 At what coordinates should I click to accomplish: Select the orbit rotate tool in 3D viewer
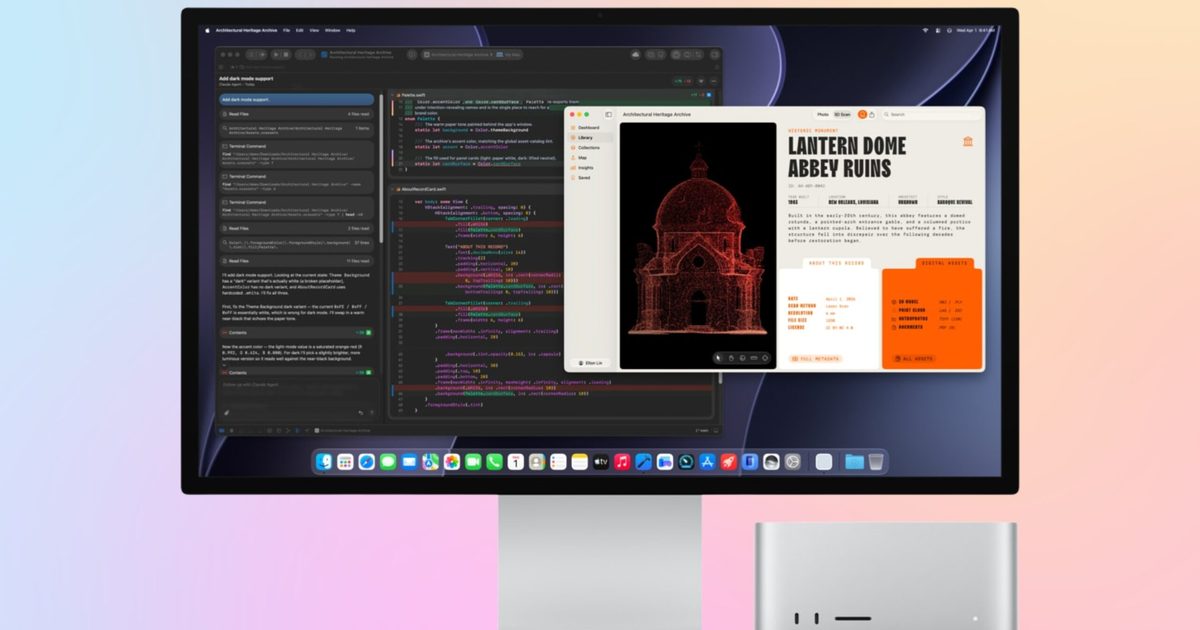click(x=742, y=357)
